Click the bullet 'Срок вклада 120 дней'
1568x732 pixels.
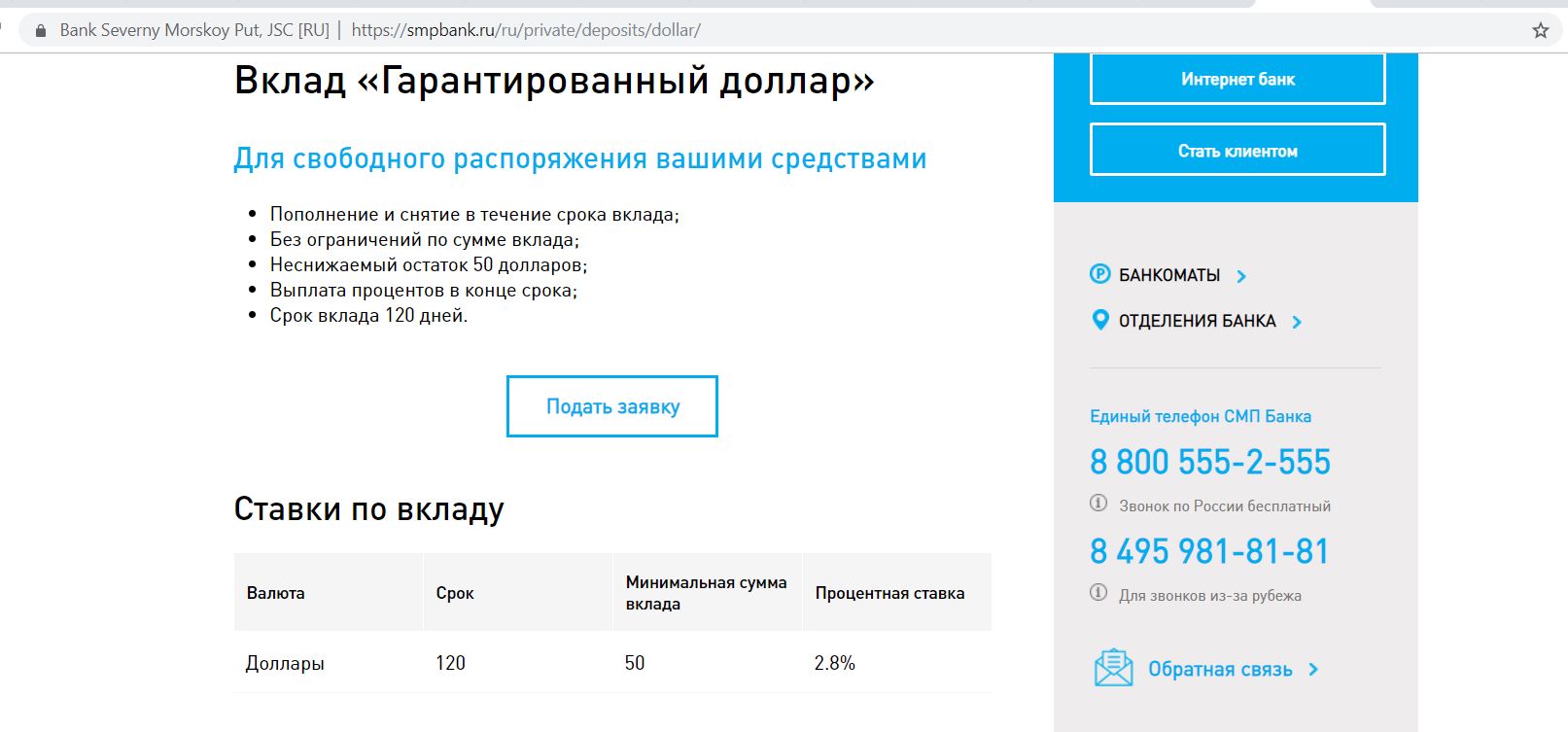pyautogui.click(x=368, y=315)
